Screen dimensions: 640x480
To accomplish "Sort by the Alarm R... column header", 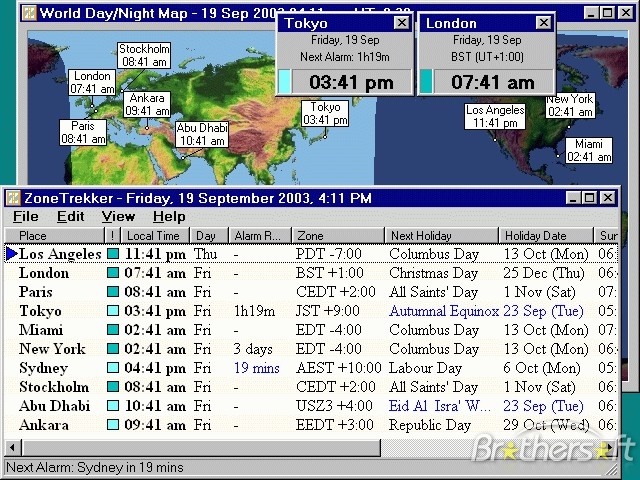I will [x=260, y=236].
